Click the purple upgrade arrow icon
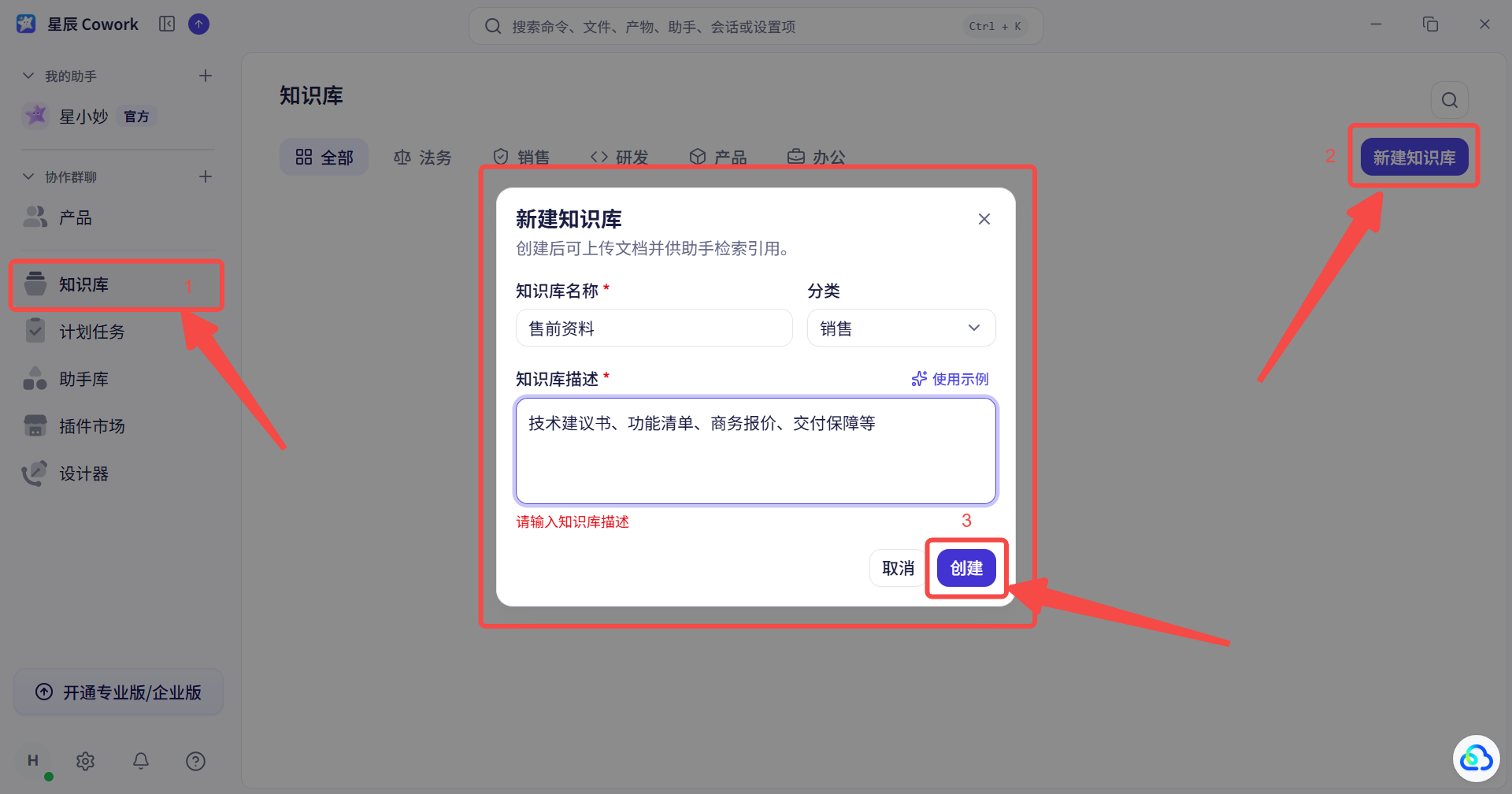This screenshot has height=794, width=1512. tap(199, 24)
